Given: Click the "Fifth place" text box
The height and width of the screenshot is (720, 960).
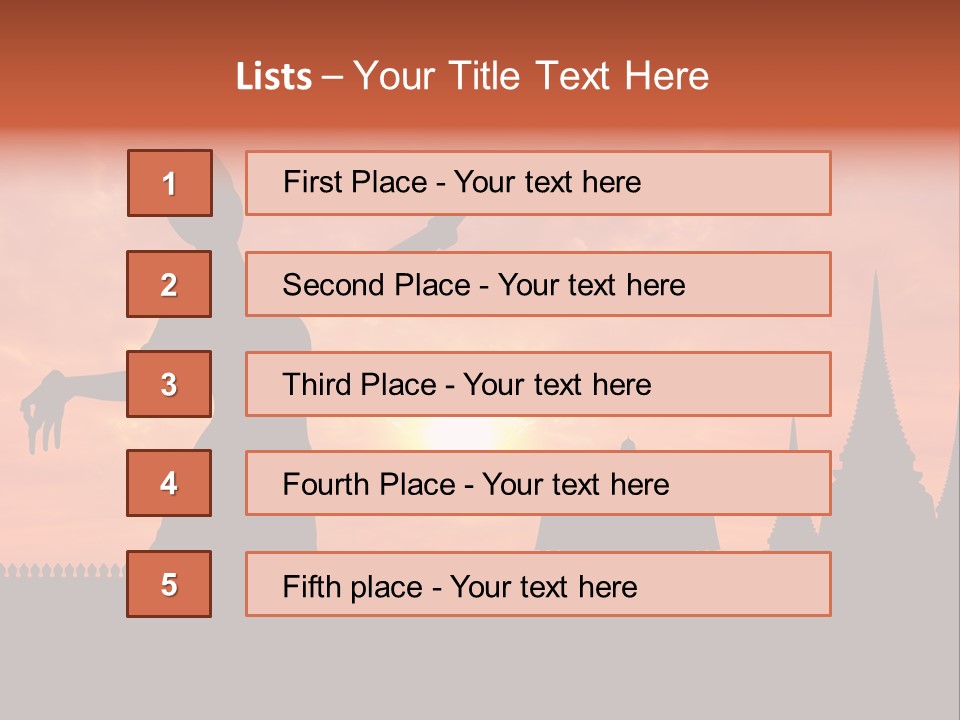Looking at the screenshot, I should (538, 584).
